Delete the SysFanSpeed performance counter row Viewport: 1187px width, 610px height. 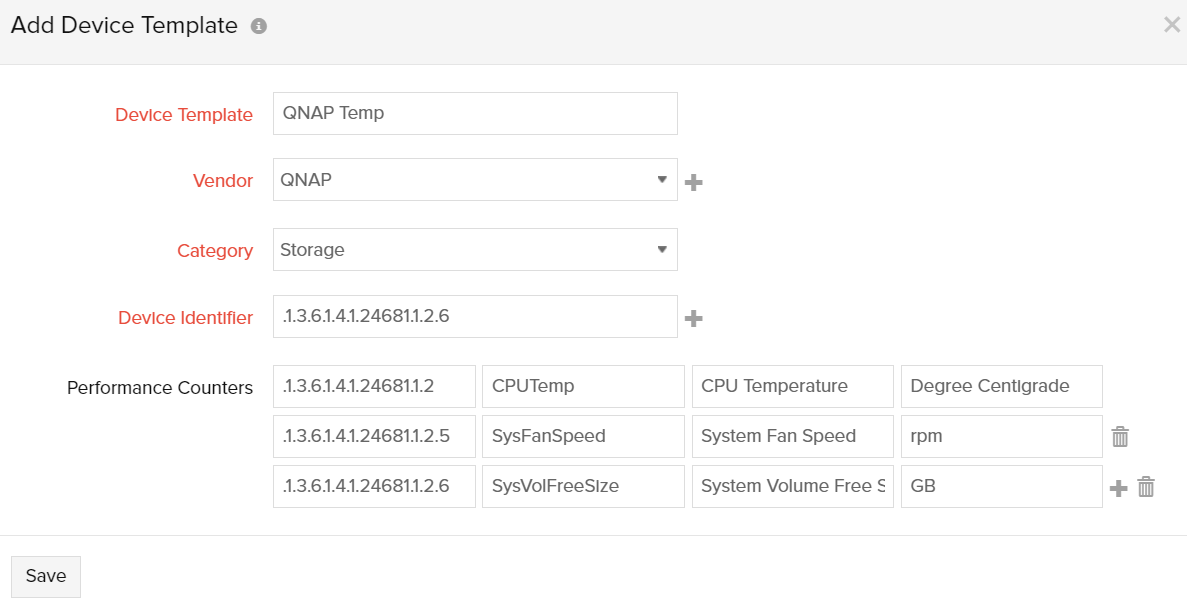coord(1120,436)
